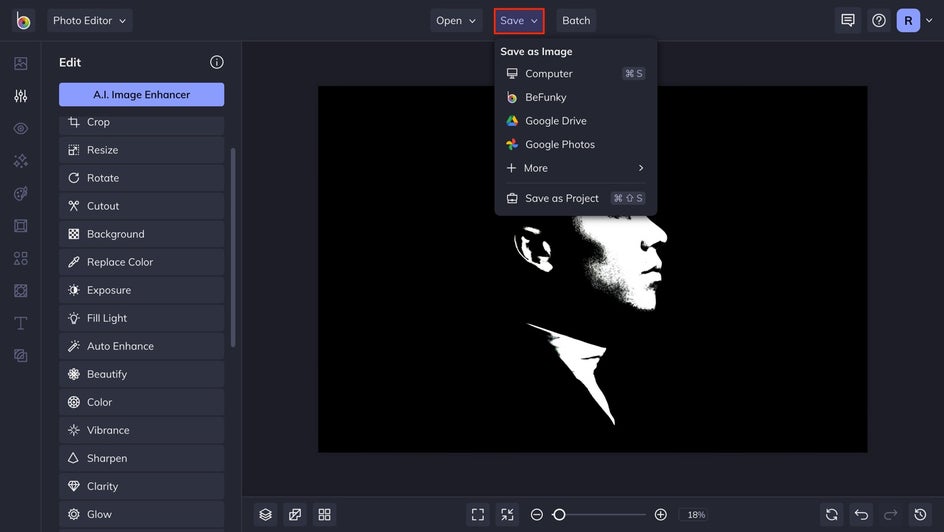Open the Background tool

[x=141, y=234]
